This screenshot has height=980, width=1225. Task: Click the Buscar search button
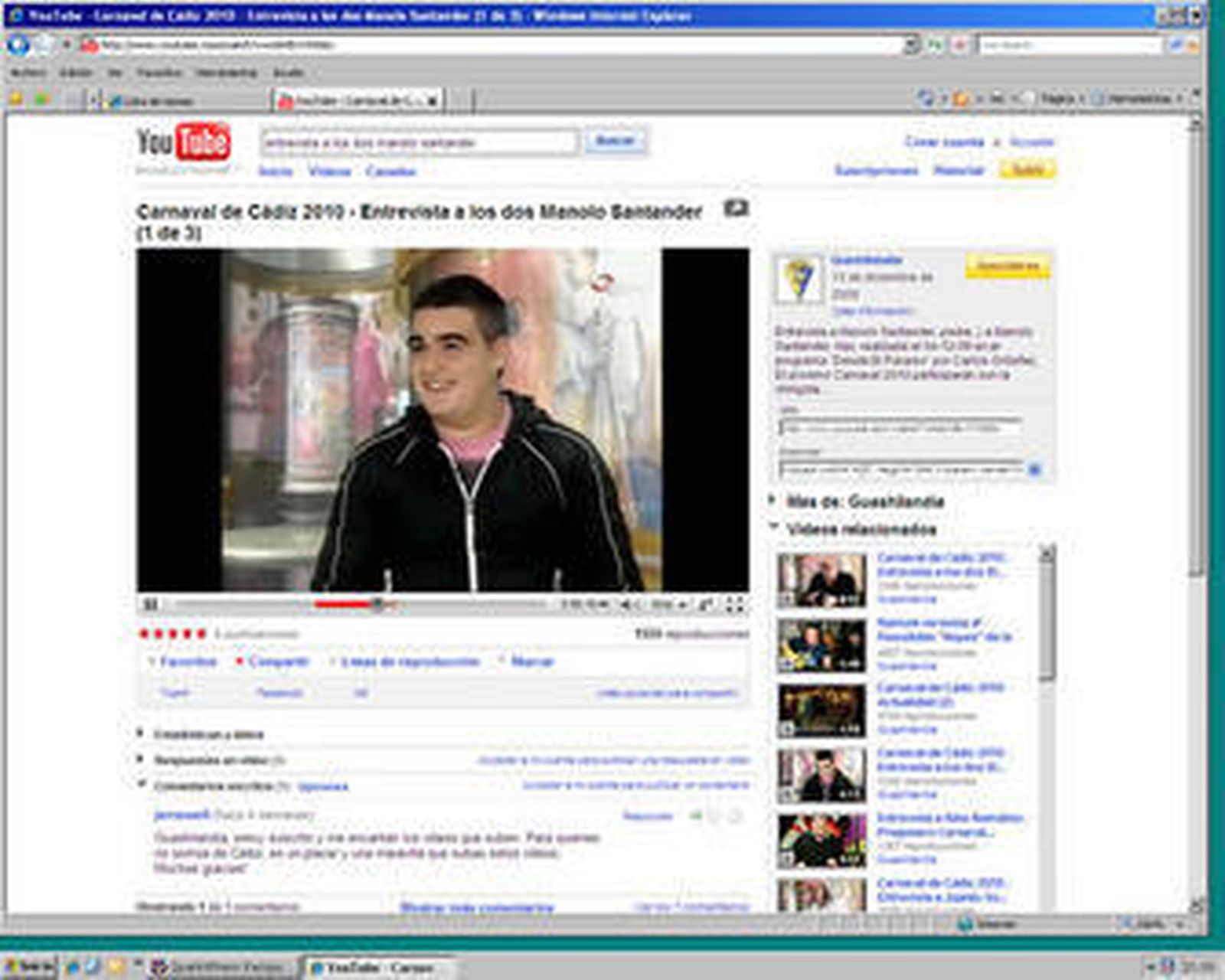(x=616, y=141)
